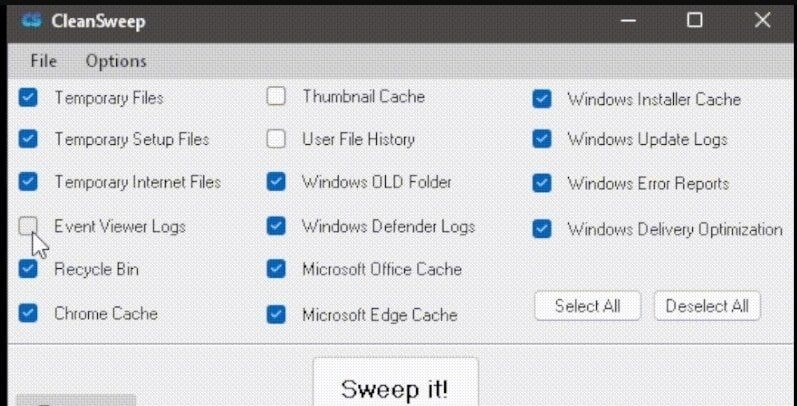The width and height of the screenshot is (797, 406).
Task: Disable Temporary Internet Files cleaning
Action: 28,182
